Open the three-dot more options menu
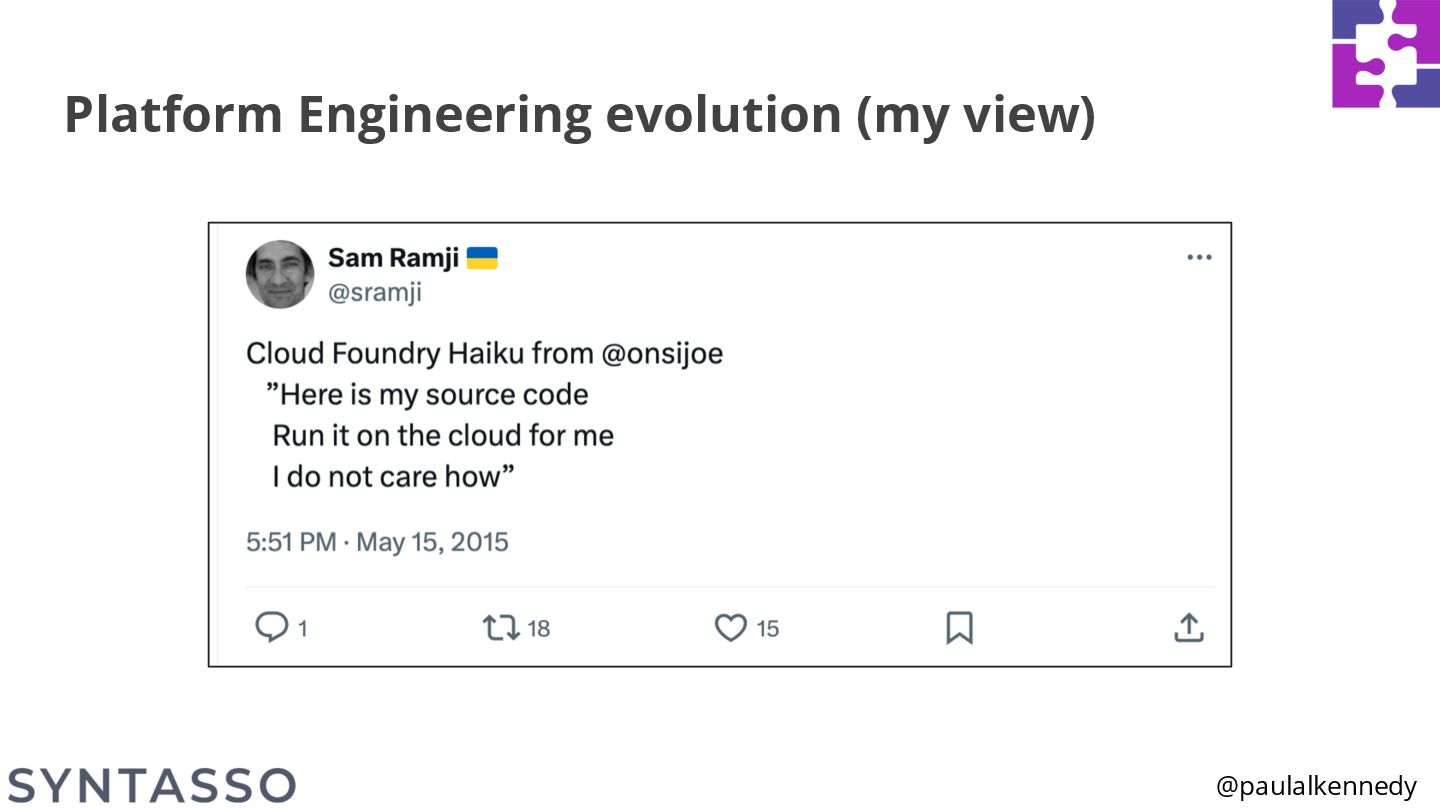This screenshot has width=1440, height=810. pyautogui.click(x=1199, y=258)
